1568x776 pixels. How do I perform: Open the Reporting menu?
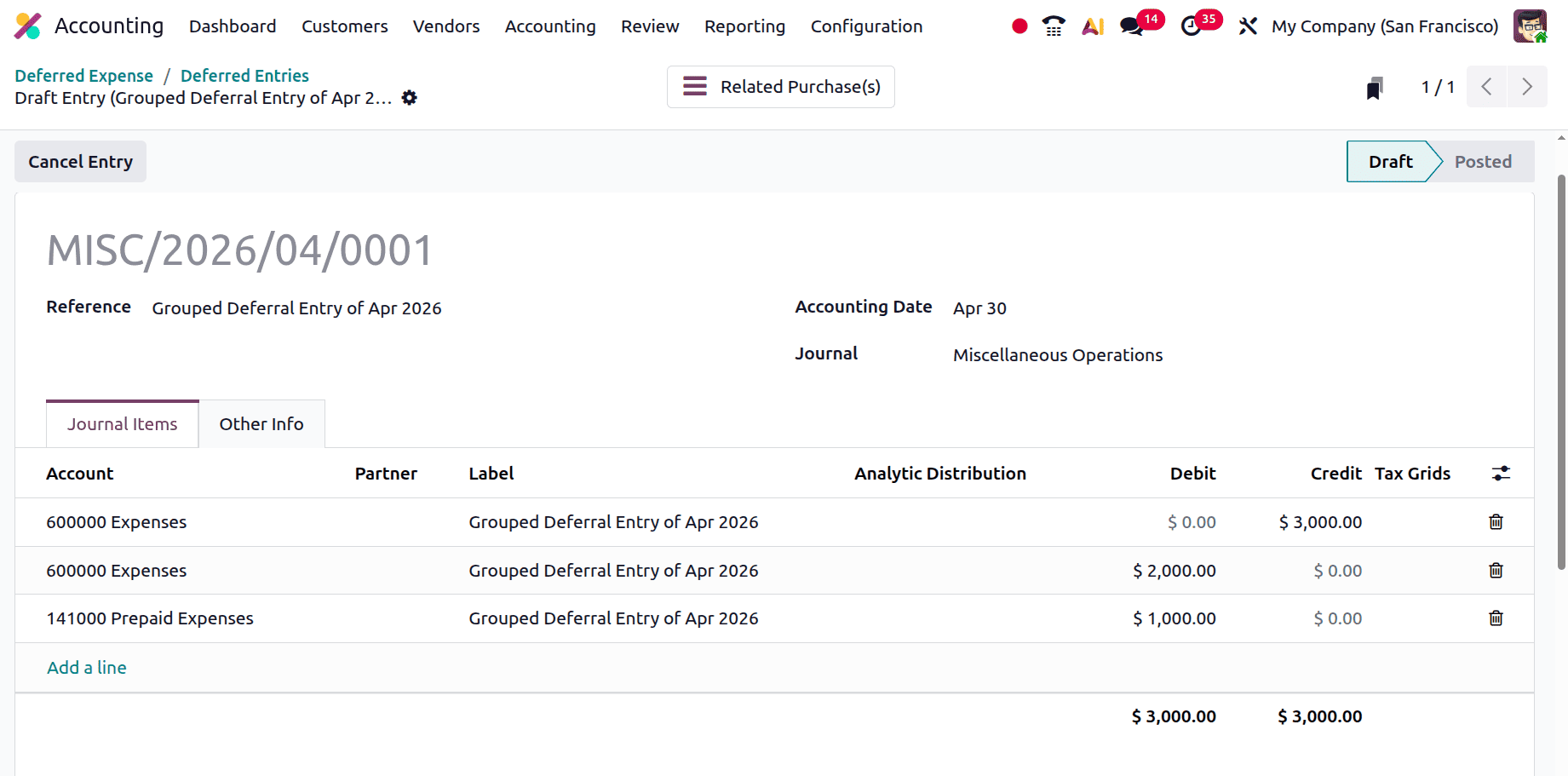click(x=744, y=26)
